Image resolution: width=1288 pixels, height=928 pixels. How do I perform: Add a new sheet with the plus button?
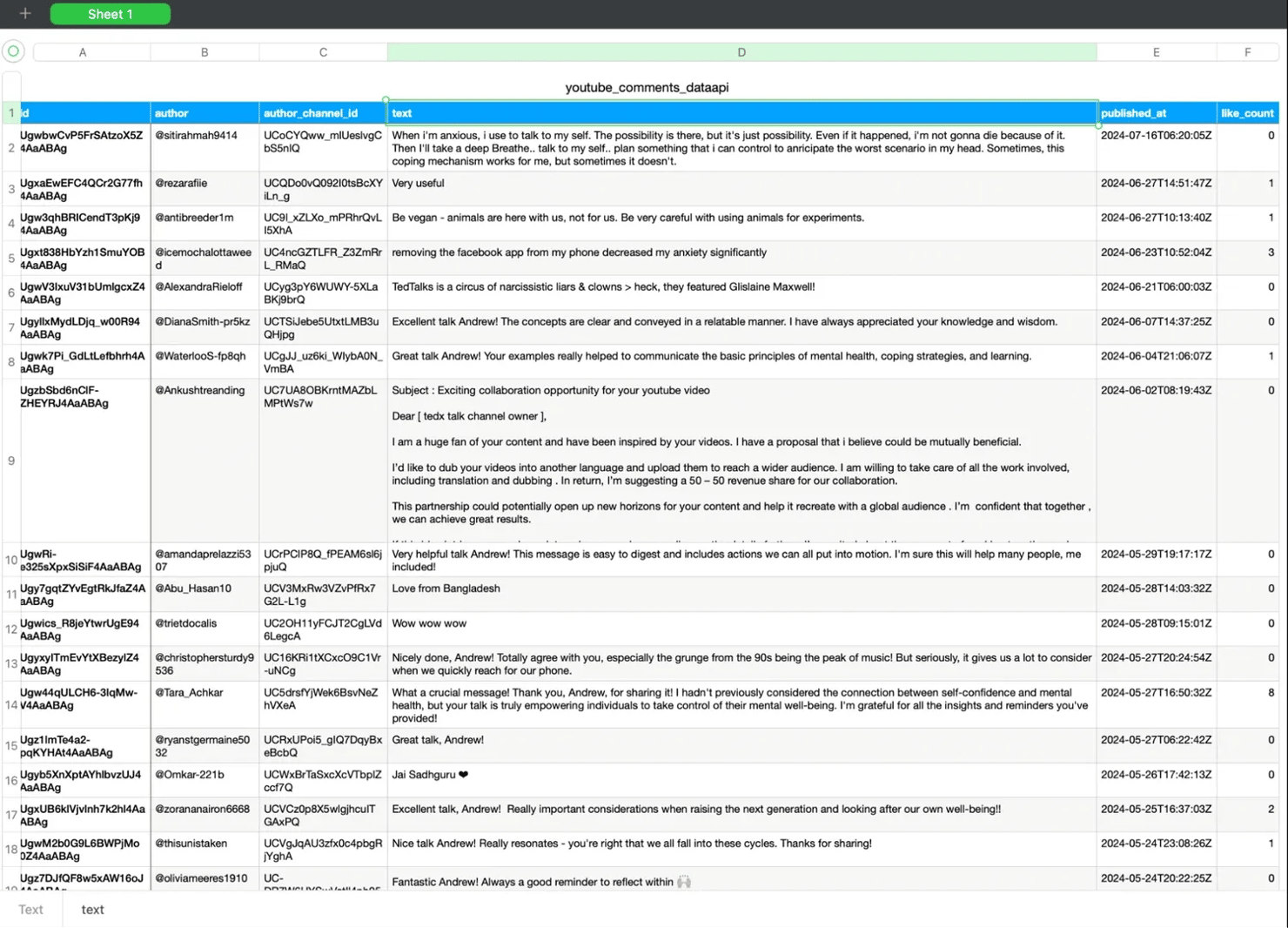point(25,14)
